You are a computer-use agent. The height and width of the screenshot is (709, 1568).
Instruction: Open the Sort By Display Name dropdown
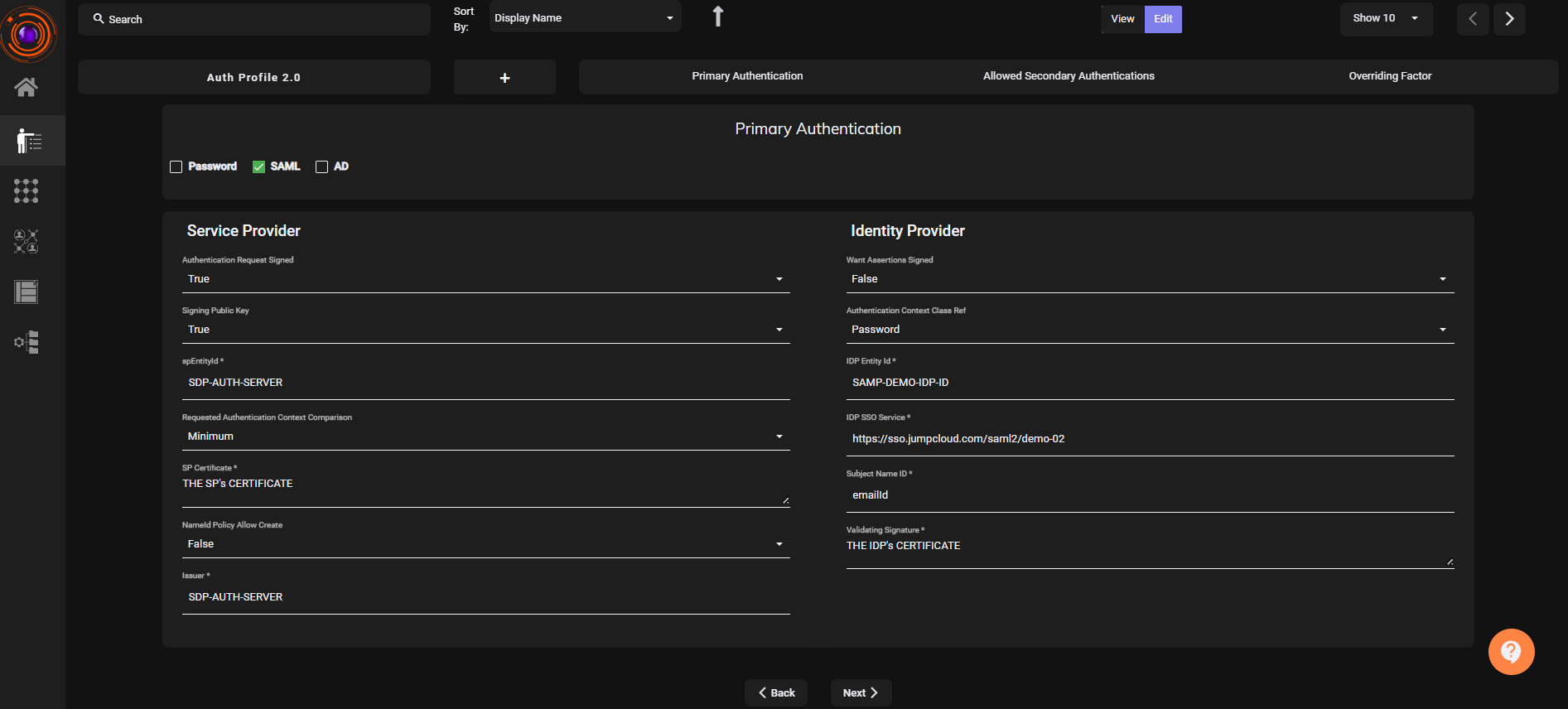[585, 17]
